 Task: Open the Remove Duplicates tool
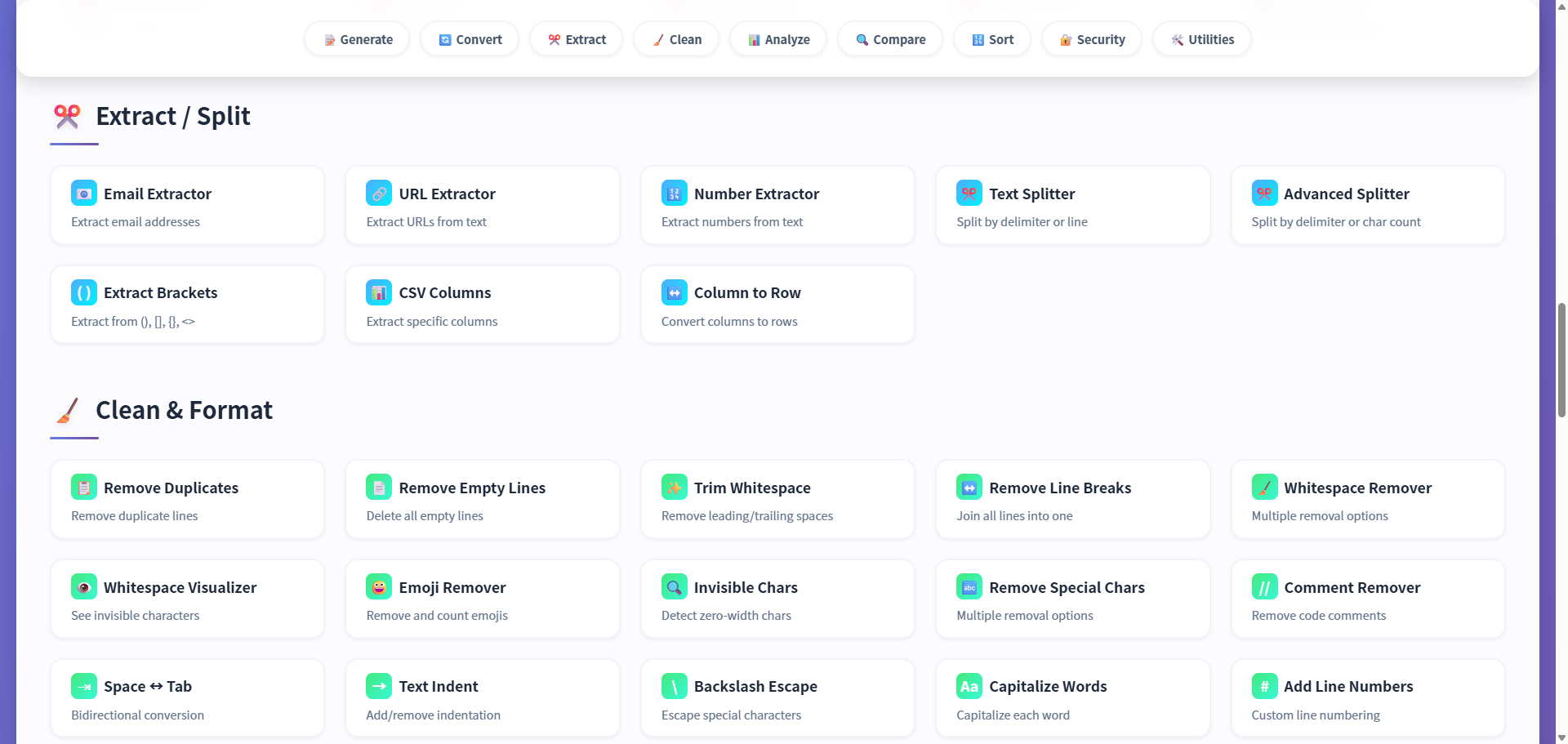pos(187,499)
